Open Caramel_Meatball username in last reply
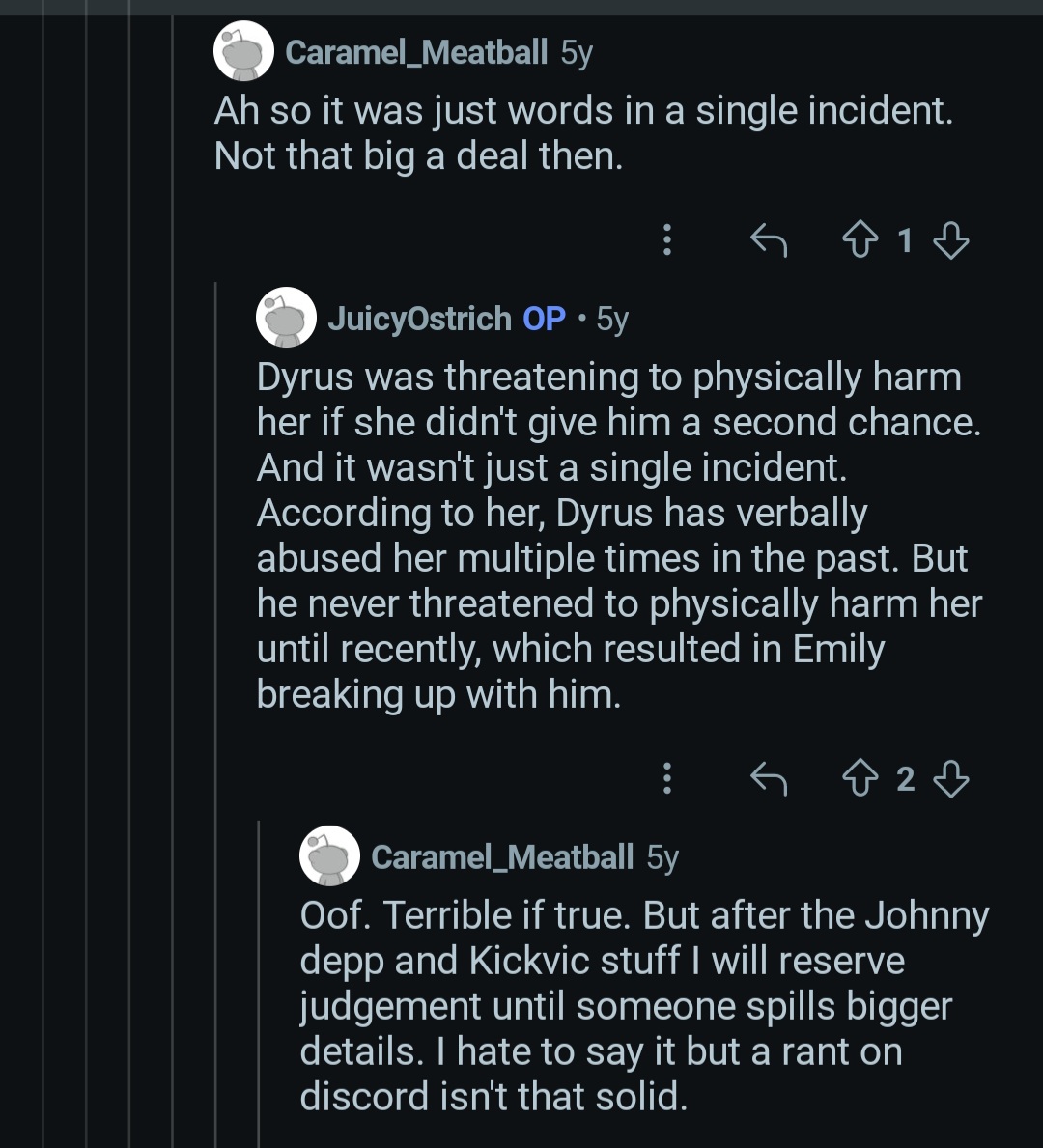Screen dimensions: 1043x1148 pos(502,857)
